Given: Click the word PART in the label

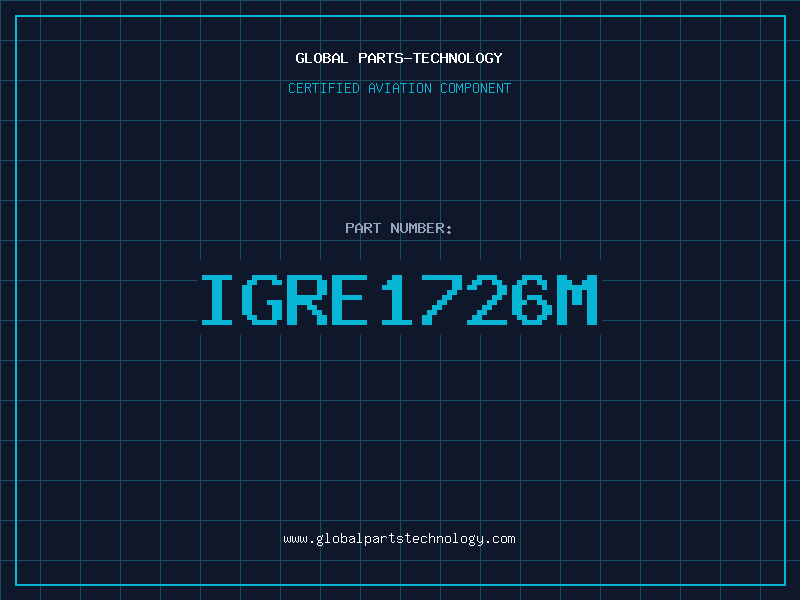Looking at the screenshot, I should 362,229.
